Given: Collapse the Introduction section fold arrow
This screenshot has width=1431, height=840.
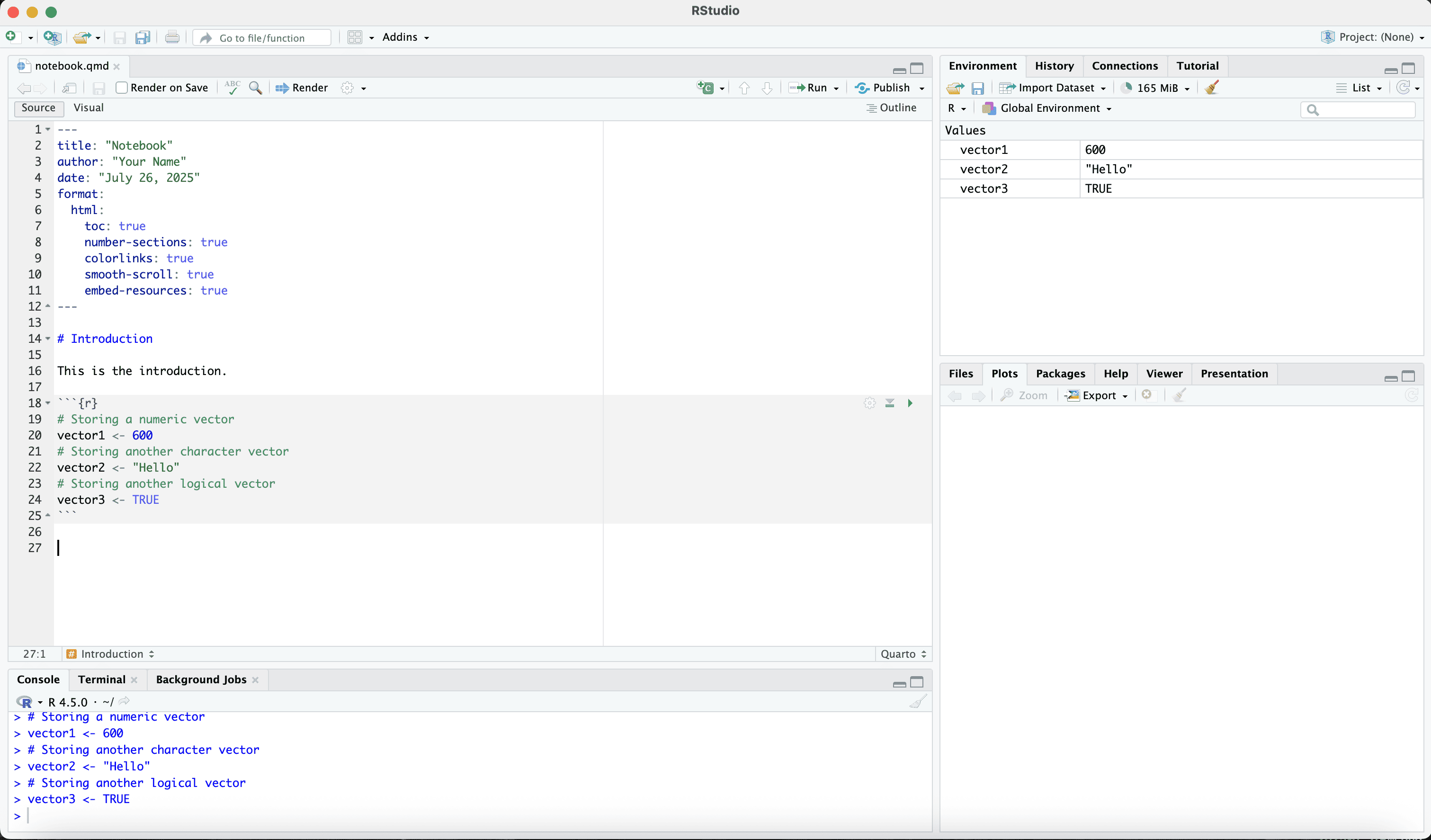Looking at the screenshot, I should (48, 339).
